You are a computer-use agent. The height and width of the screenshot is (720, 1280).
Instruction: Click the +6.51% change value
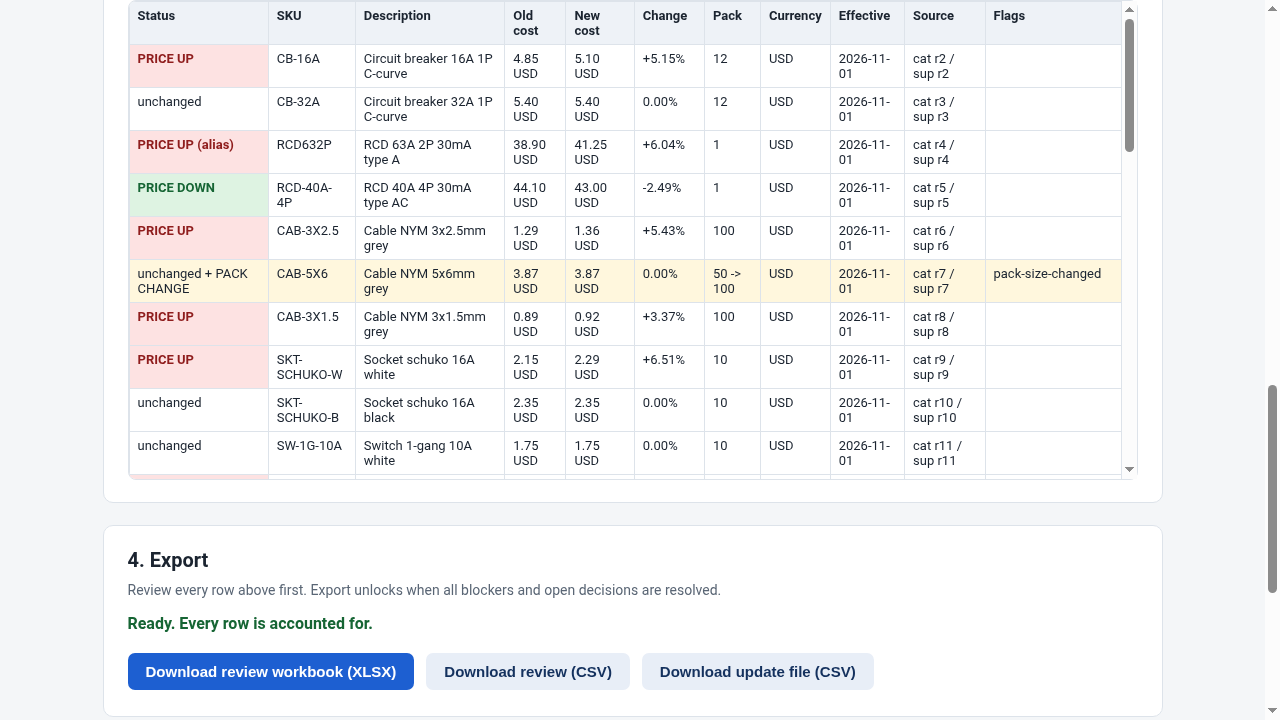pyautogui.click(x=664, y=360)
